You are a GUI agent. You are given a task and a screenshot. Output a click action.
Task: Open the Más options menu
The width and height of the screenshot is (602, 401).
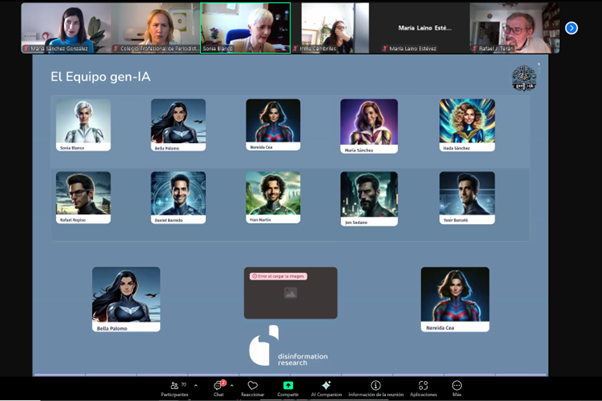click(x=457, y=386)
